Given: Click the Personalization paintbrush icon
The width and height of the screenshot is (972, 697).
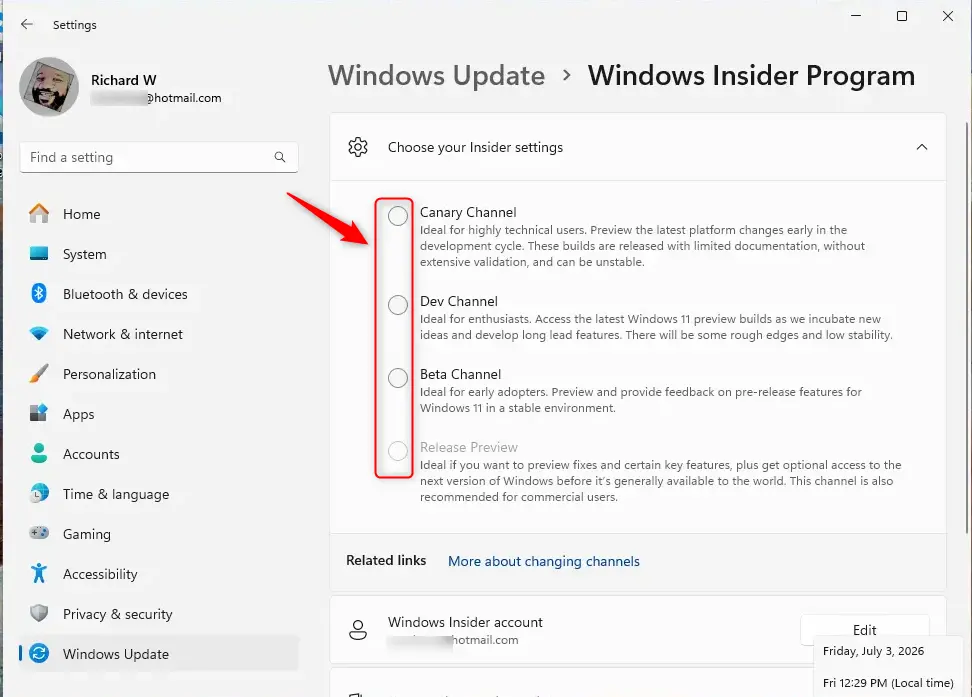Looking at the screenshot, I should pyautogui.click(x=39, y=373).
